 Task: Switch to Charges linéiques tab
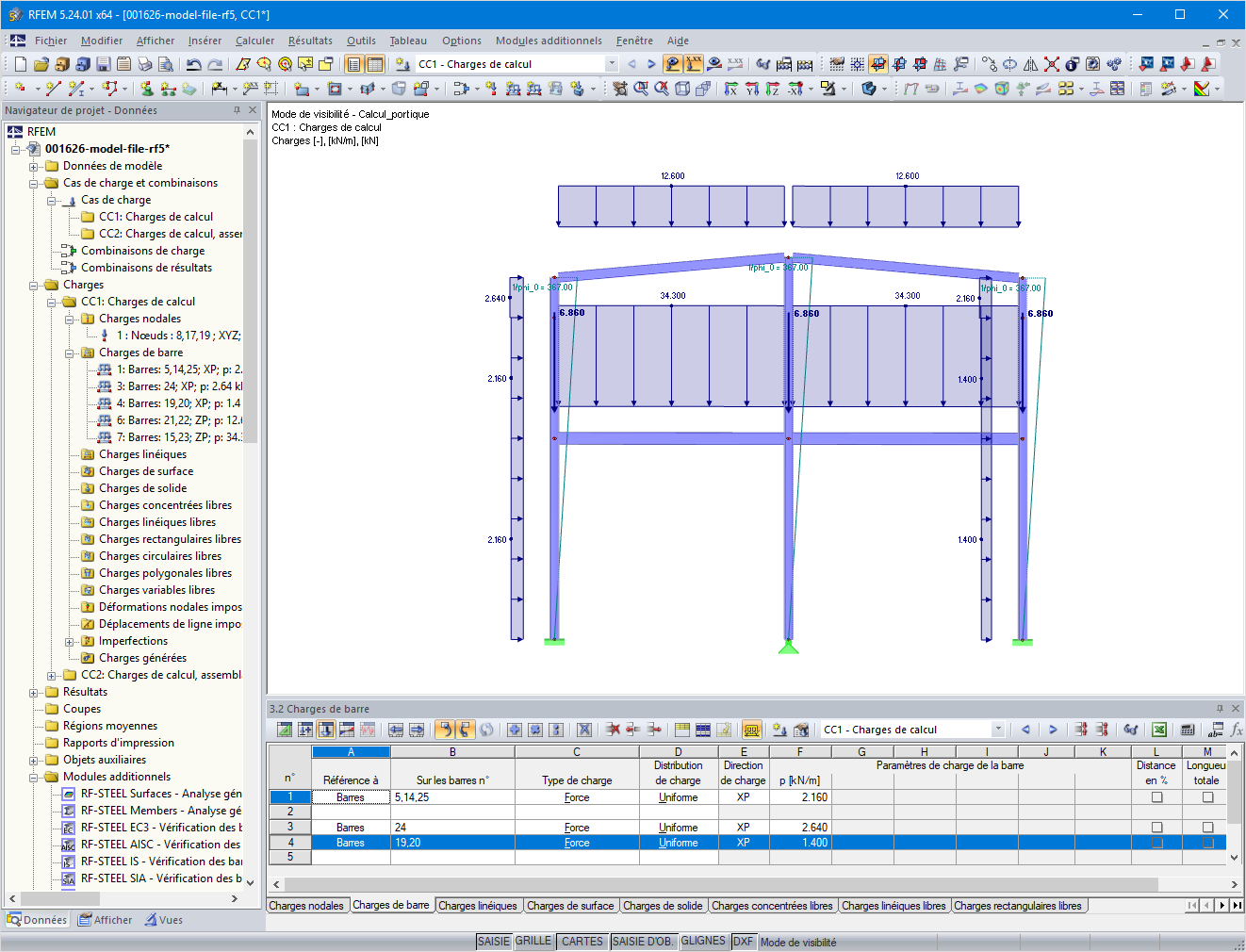pos(478,906)
